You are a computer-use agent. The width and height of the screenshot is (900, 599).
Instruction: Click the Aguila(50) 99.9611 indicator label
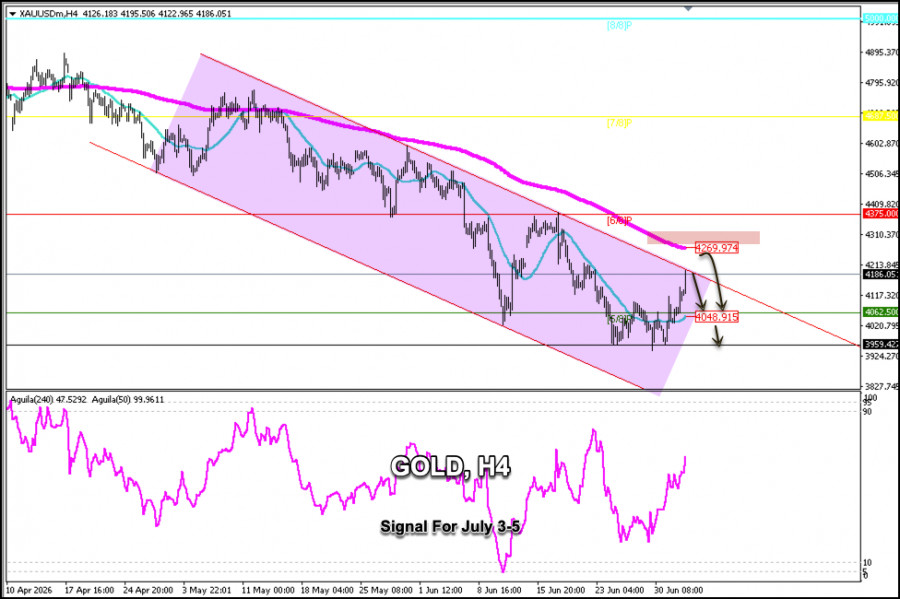pyautogui.click(x=128, y=399)
